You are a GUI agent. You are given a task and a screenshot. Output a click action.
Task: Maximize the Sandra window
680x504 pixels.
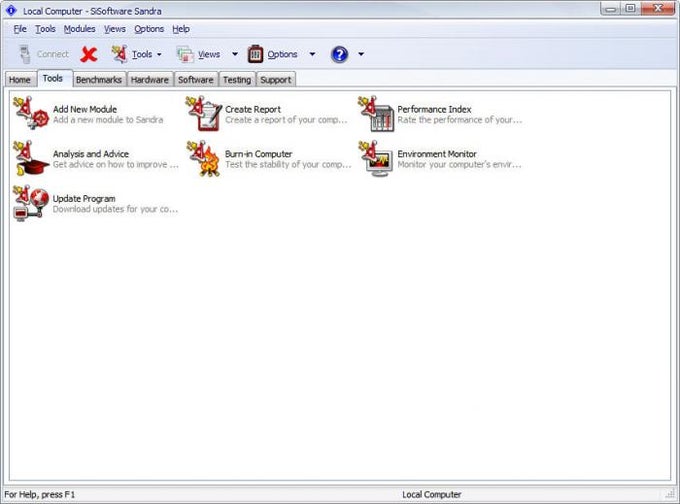(630, 9)
